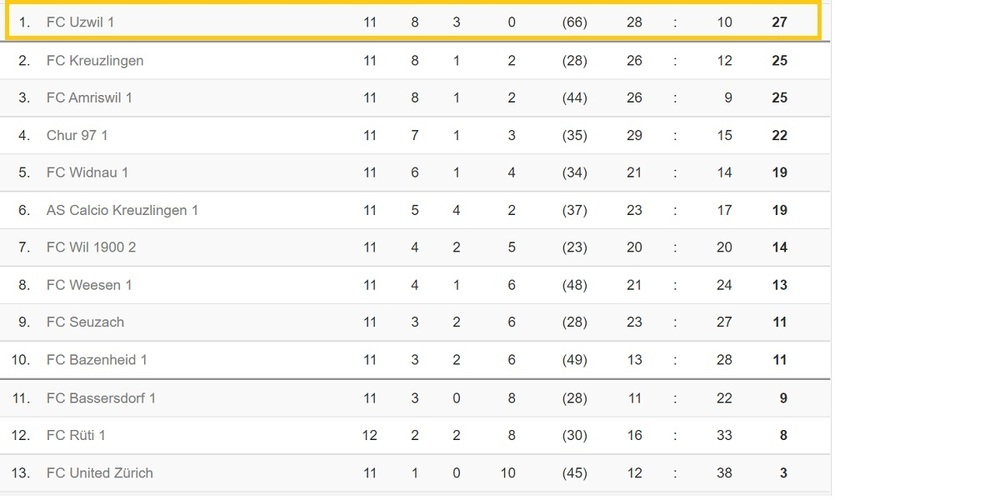
Task: Select the (66) value in FC Uzwil row
Action: [x=575, y=22]
